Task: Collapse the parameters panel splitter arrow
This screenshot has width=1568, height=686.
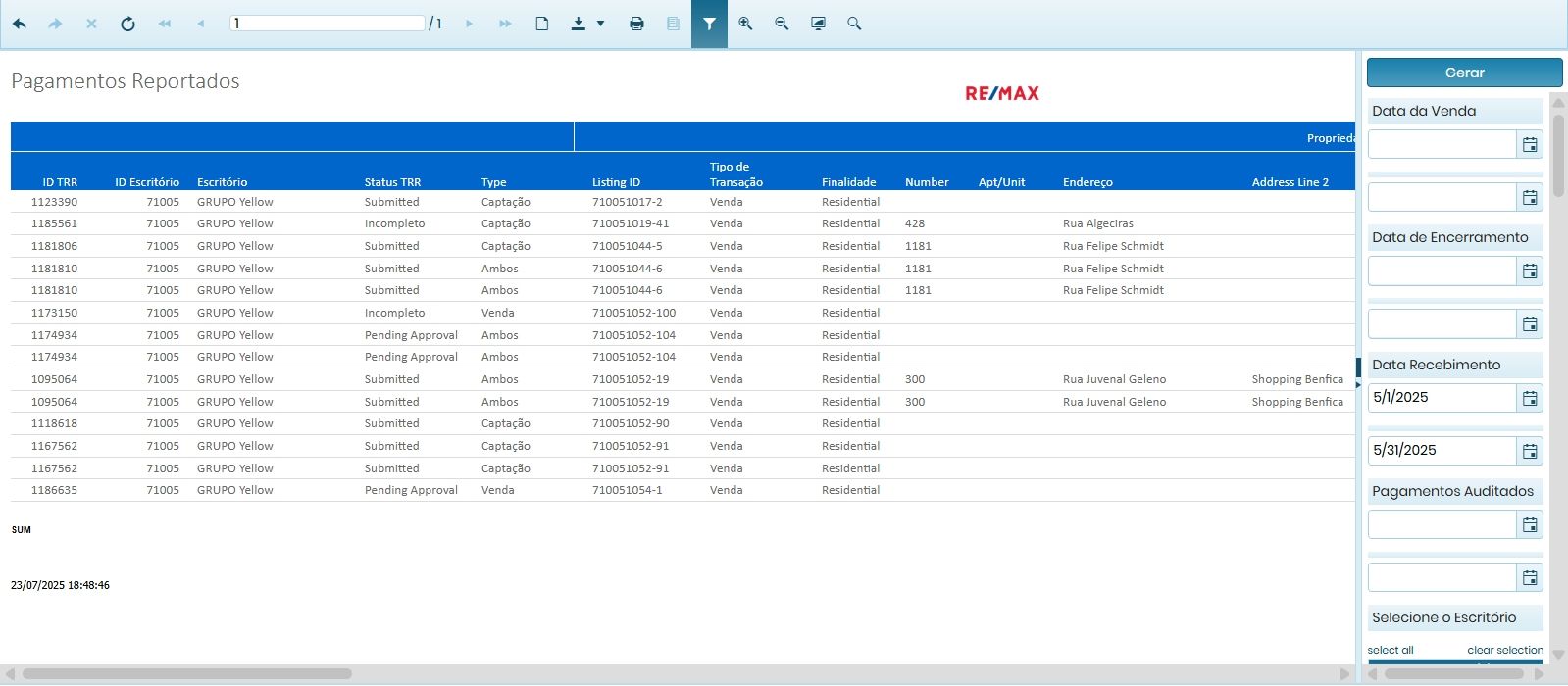Action: [x=1358, y=384]
